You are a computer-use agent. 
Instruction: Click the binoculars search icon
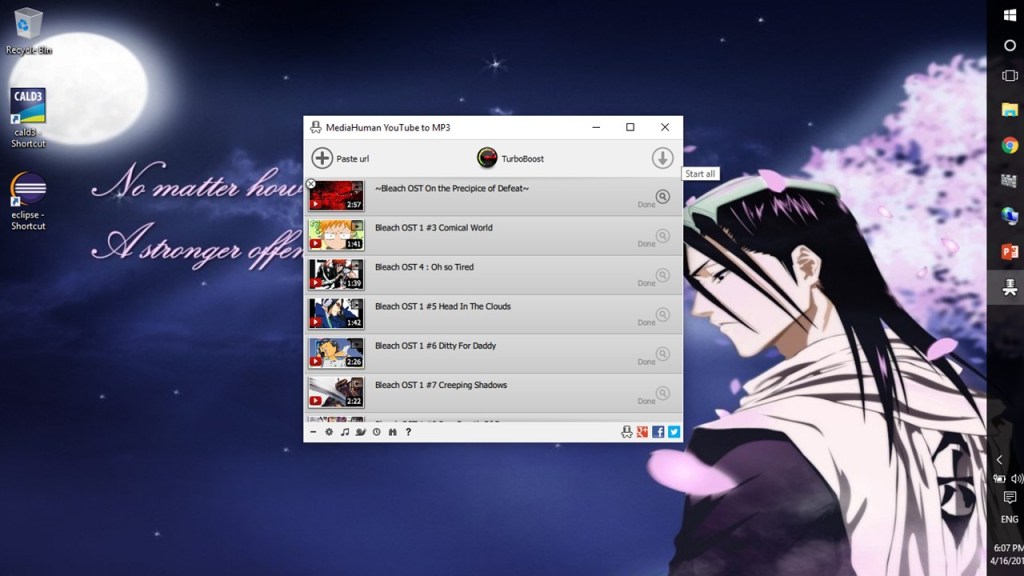[x=392, y=432]
